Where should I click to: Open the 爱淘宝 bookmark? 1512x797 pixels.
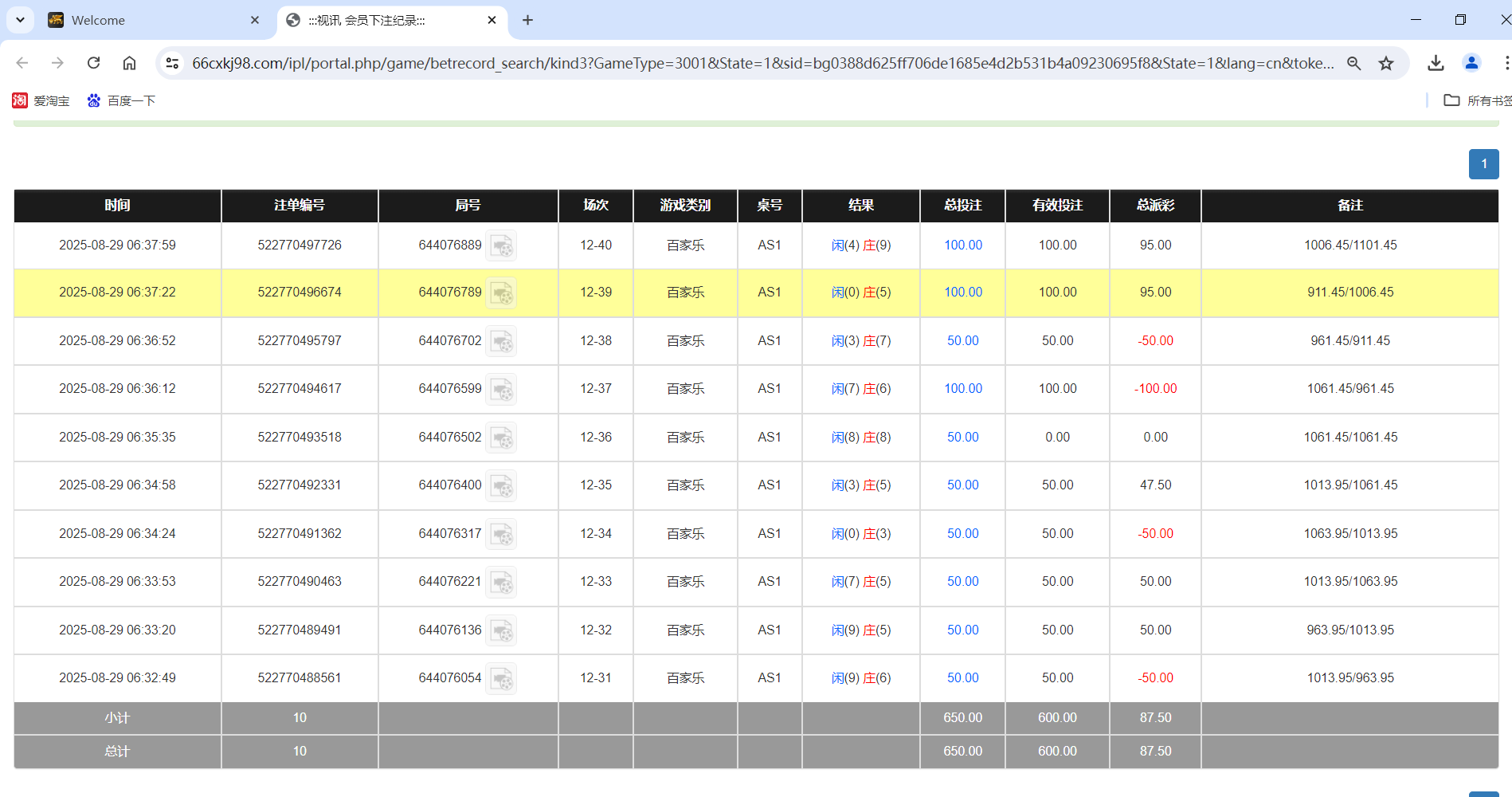coord(41,100)
